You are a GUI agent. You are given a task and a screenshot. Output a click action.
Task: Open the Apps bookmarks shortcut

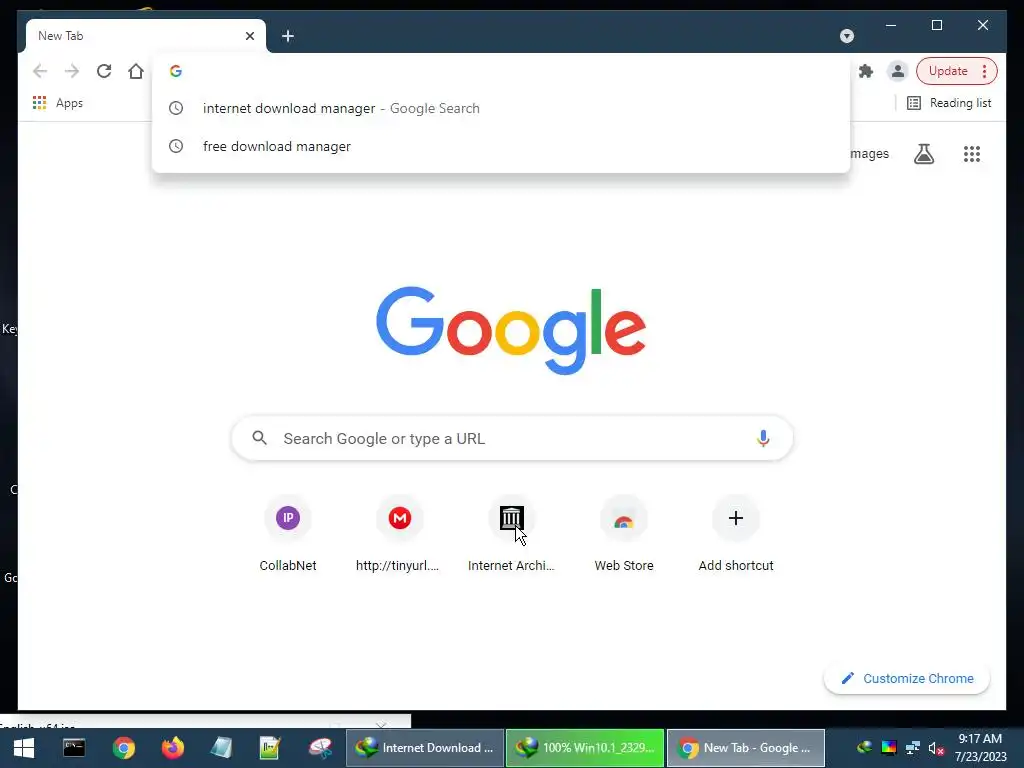coord(57,103)
